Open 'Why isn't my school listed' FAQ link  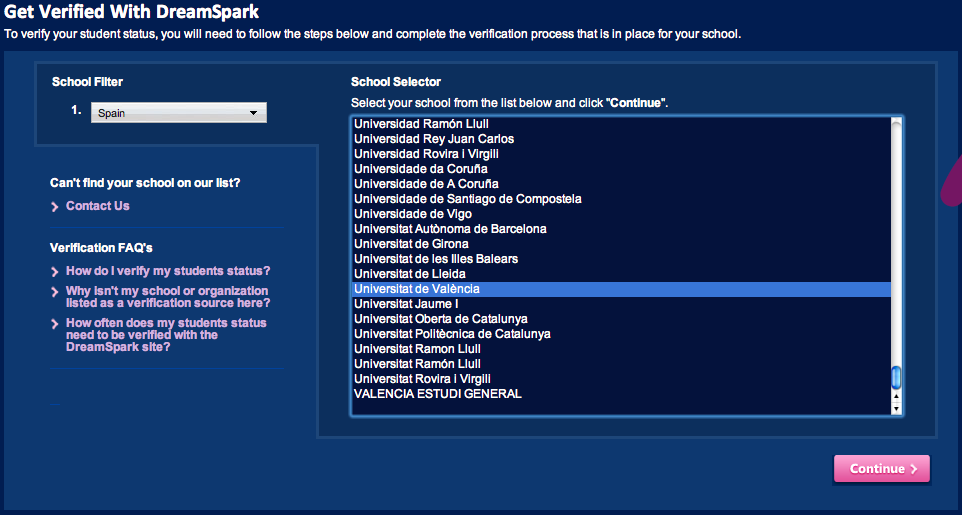pyautogui.click(x=168, y=297)
